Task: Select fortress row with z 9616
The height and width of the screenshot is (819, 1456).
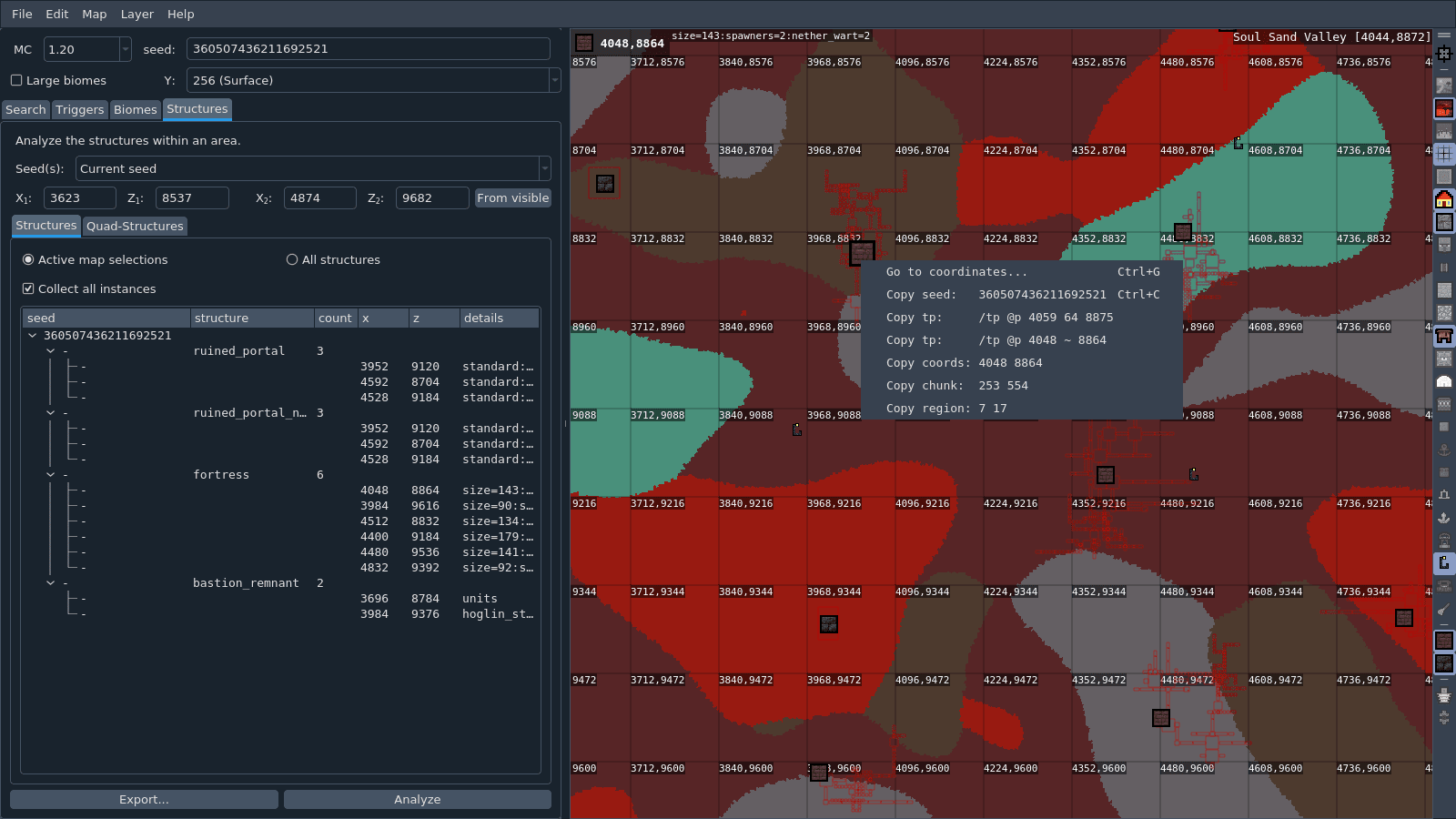Action: coord(280,505)
